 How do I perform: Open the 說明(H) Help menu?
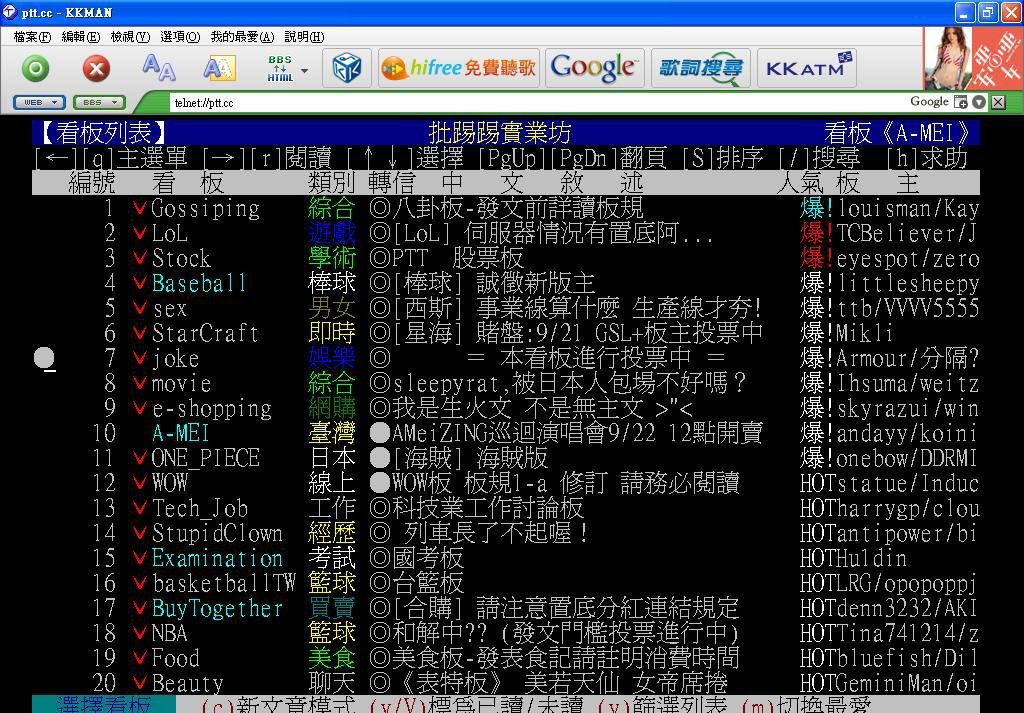[304, 37]
